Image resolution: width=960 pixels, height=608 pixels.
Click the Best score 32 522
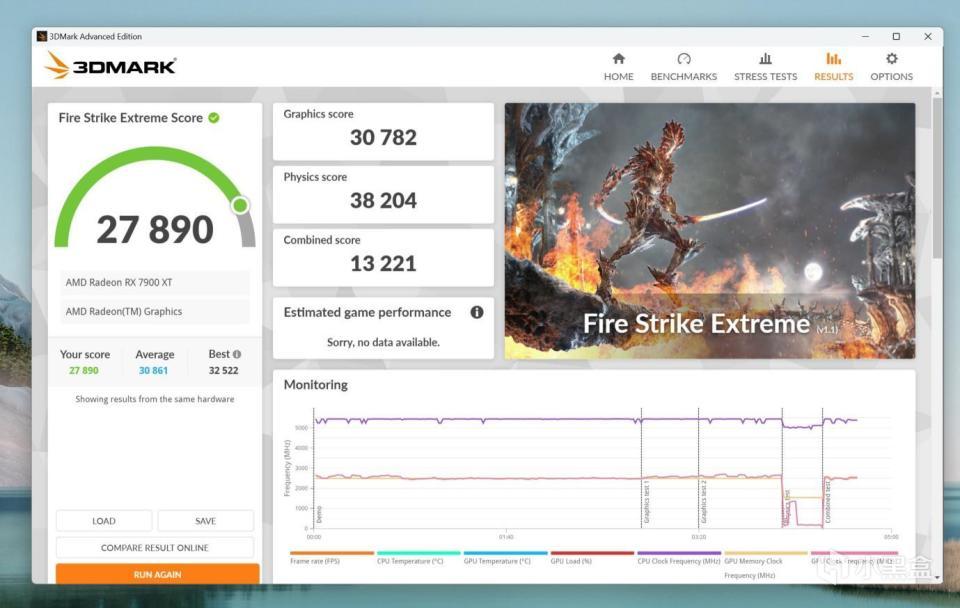[223, 370]
